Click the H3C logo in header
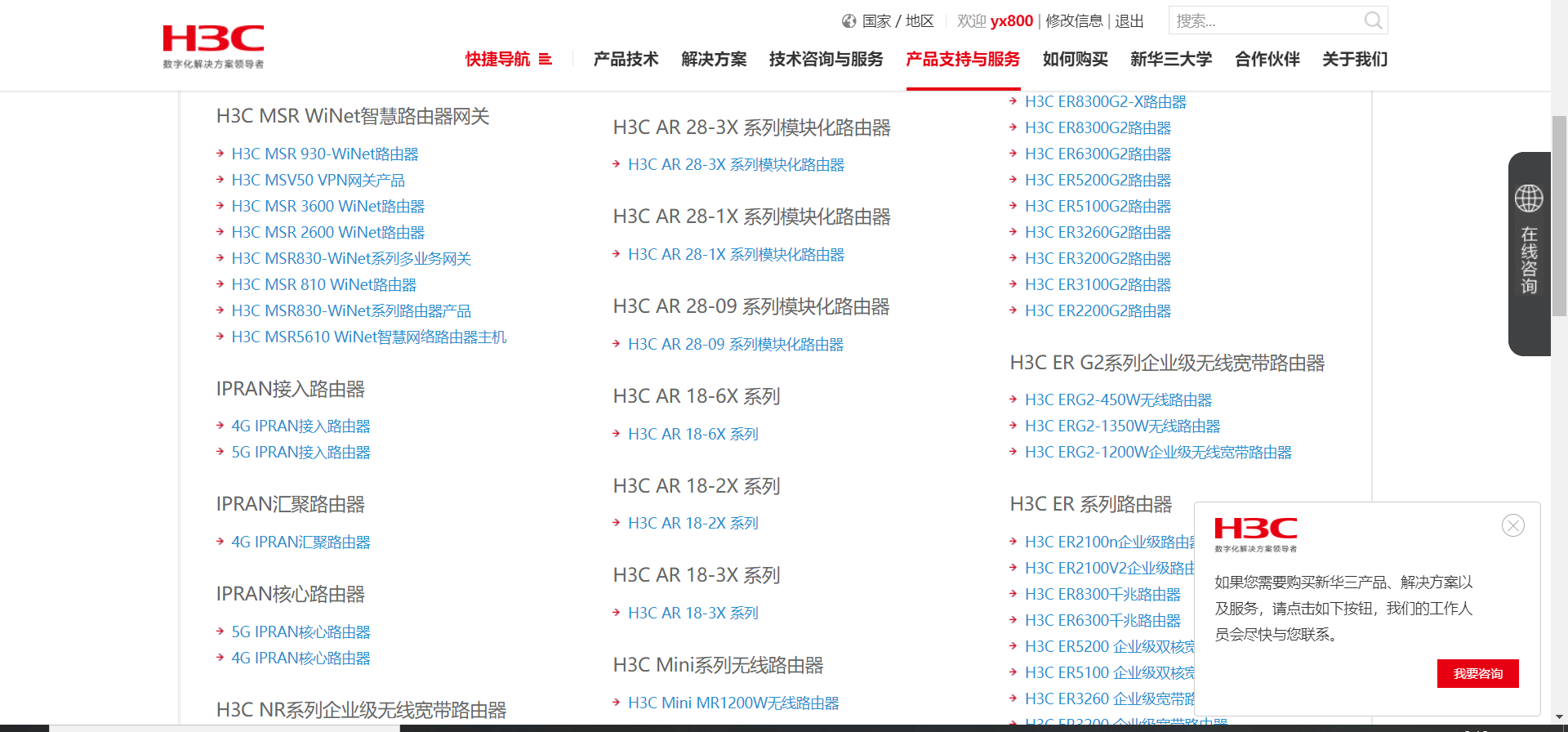The image size is (1568, 732). tap(213, 47)
